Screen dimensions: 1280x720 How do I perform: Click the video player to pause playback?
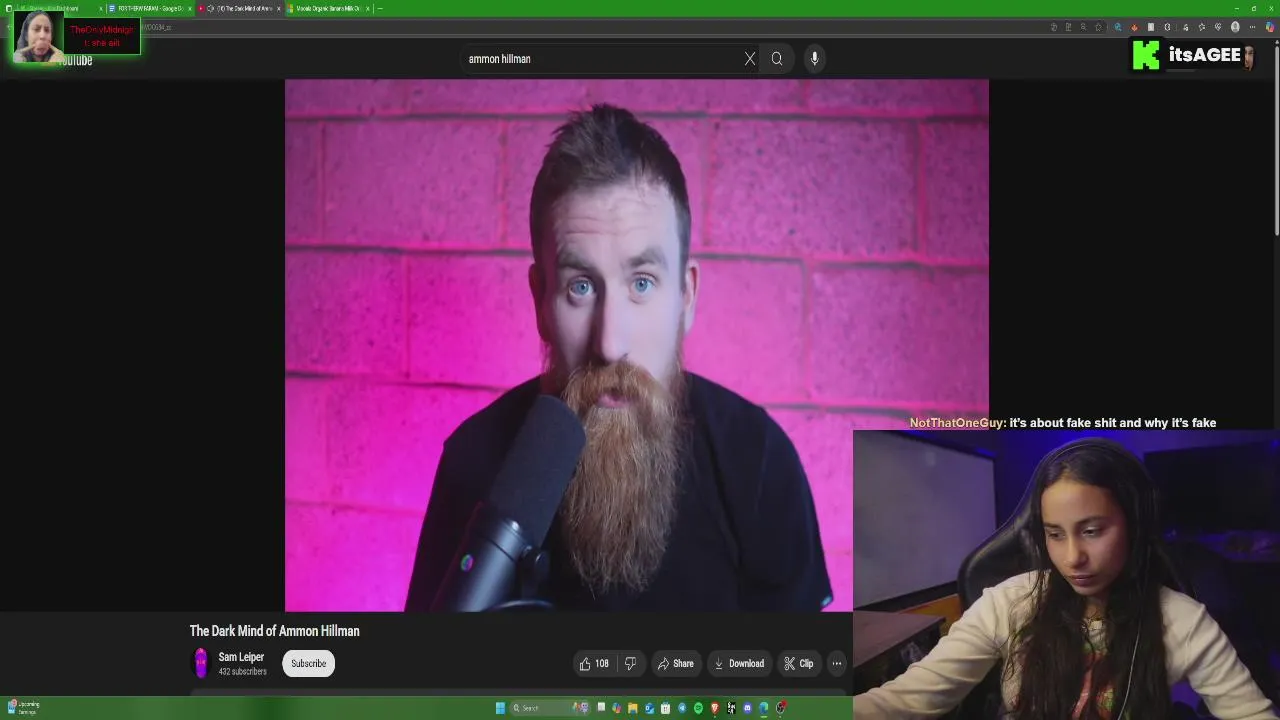[x=636, y=345]
